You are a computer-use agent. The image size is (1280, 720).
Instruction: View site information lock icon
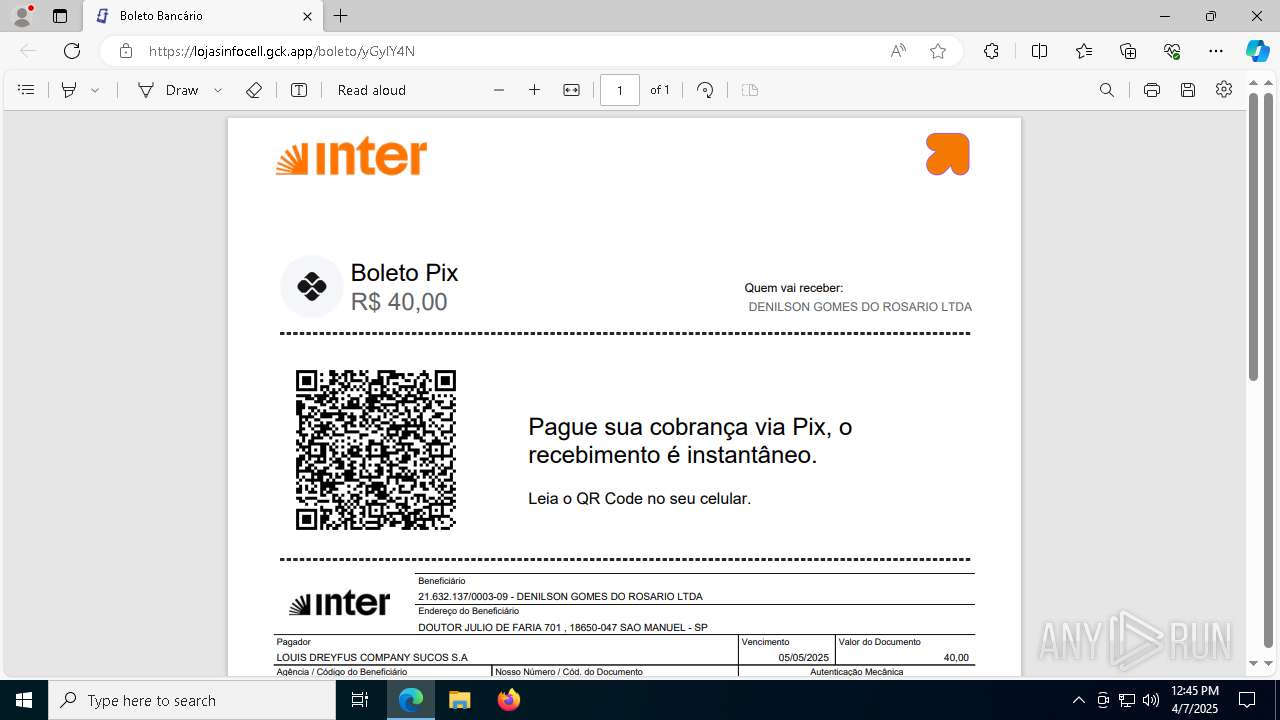click(126, 51)
